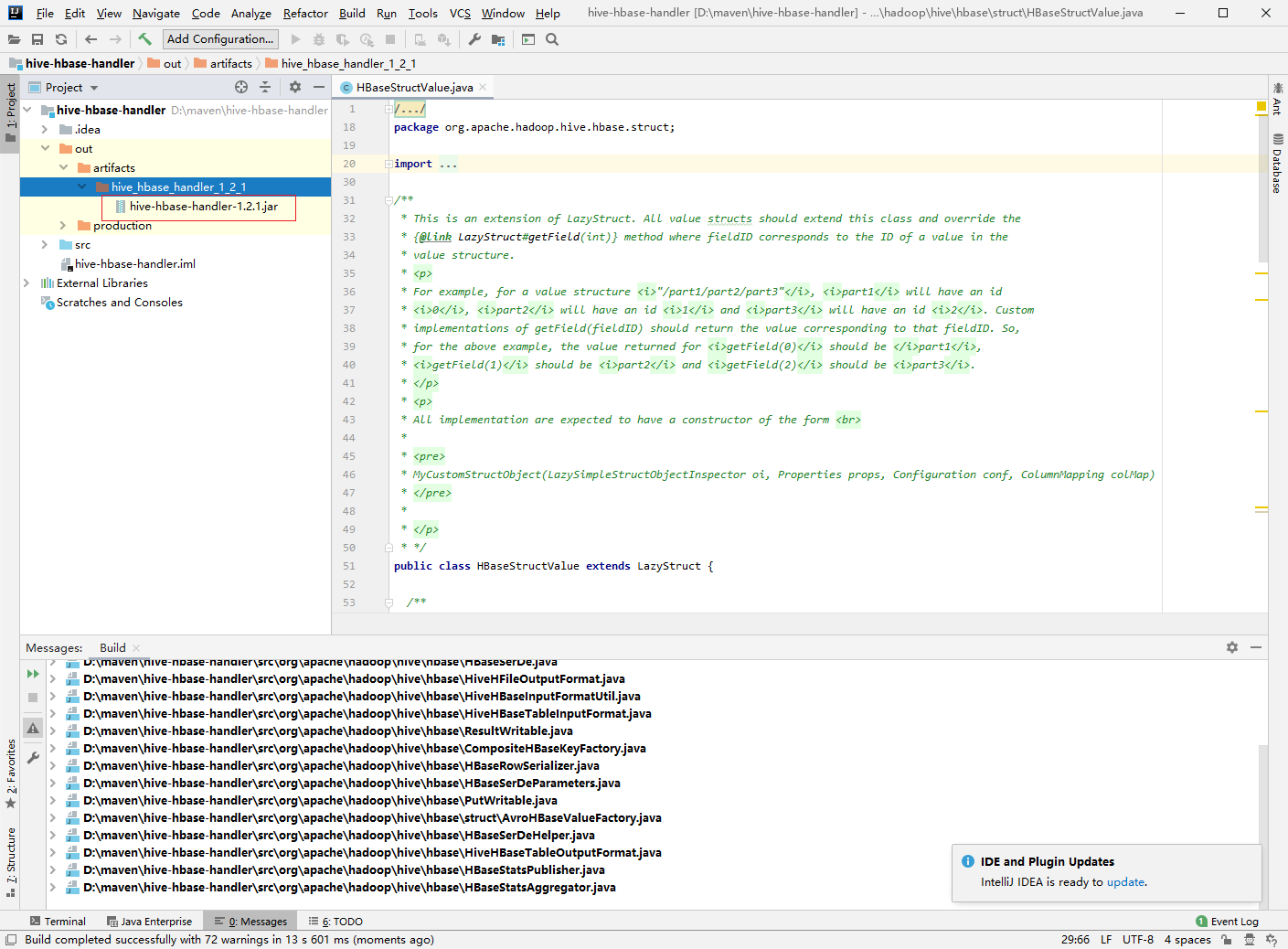
Task: Close the Build messages tab
Action: coord(136,647)
